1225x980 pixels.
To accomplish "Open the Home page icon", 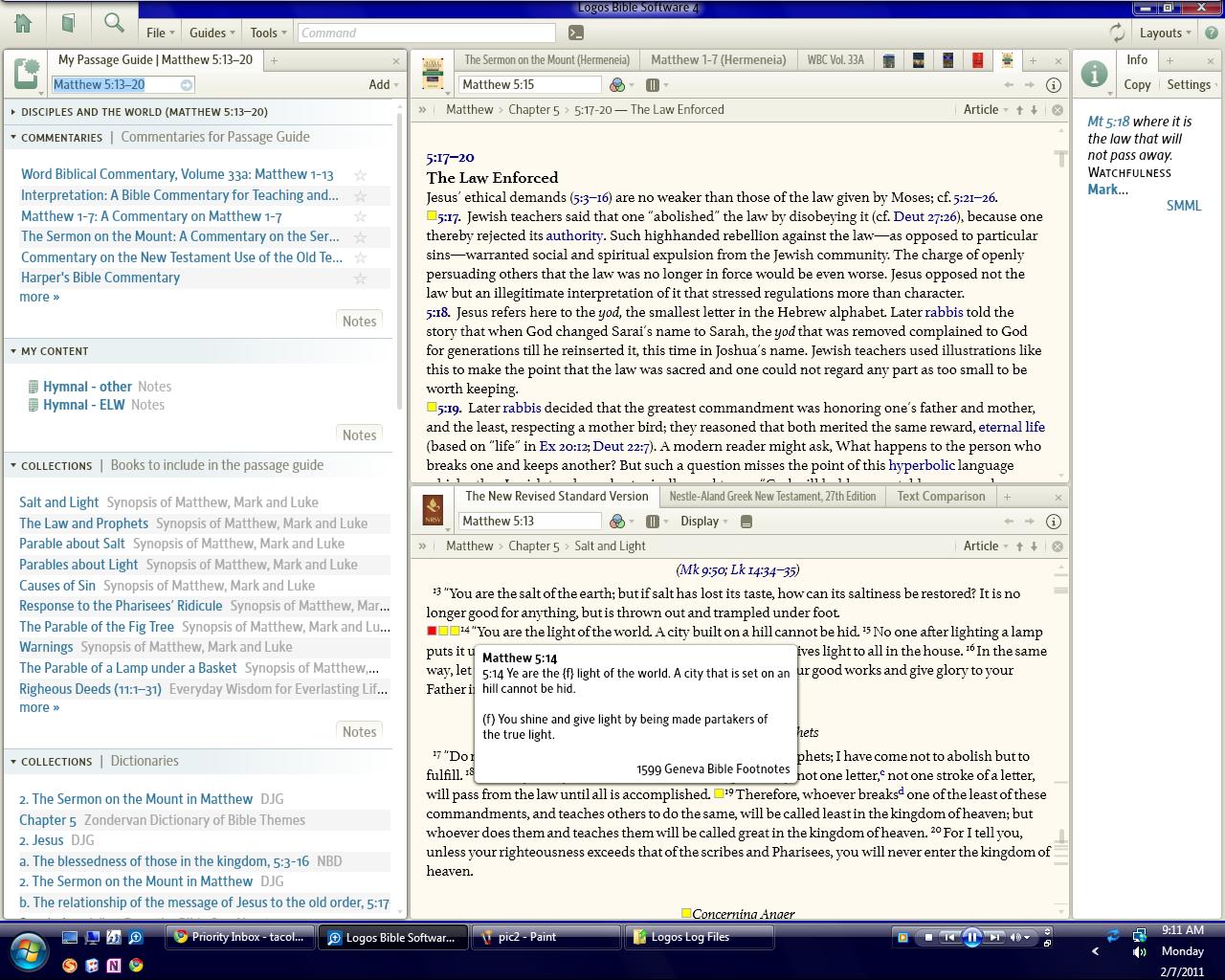I will click(x=23, y=23).
